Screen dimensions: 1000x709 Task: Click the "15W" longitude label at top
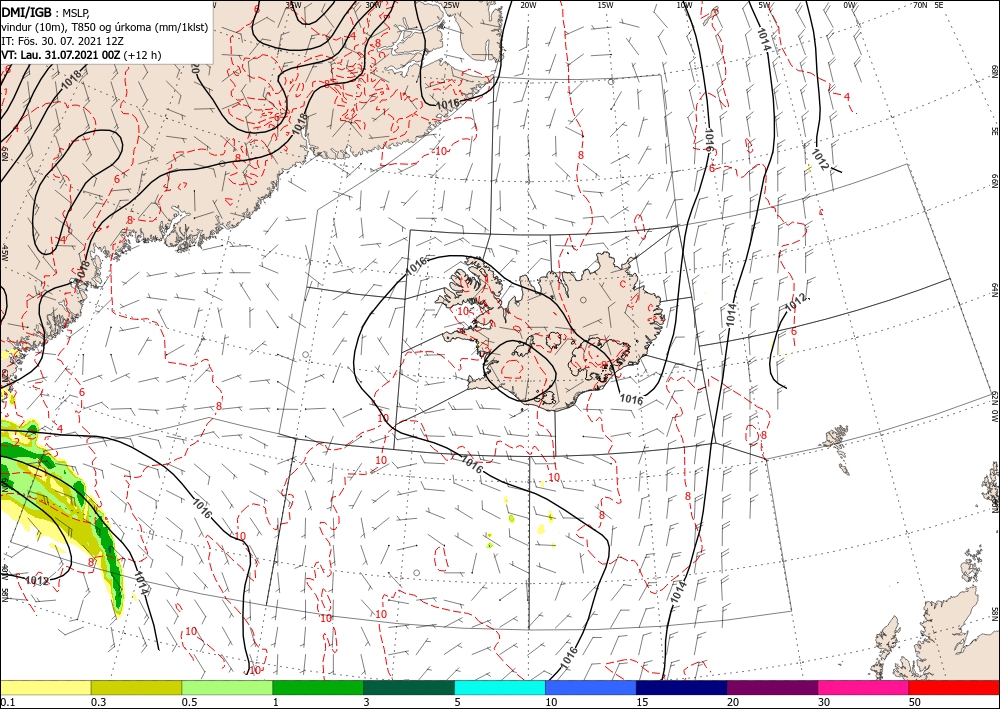(605, 5)
